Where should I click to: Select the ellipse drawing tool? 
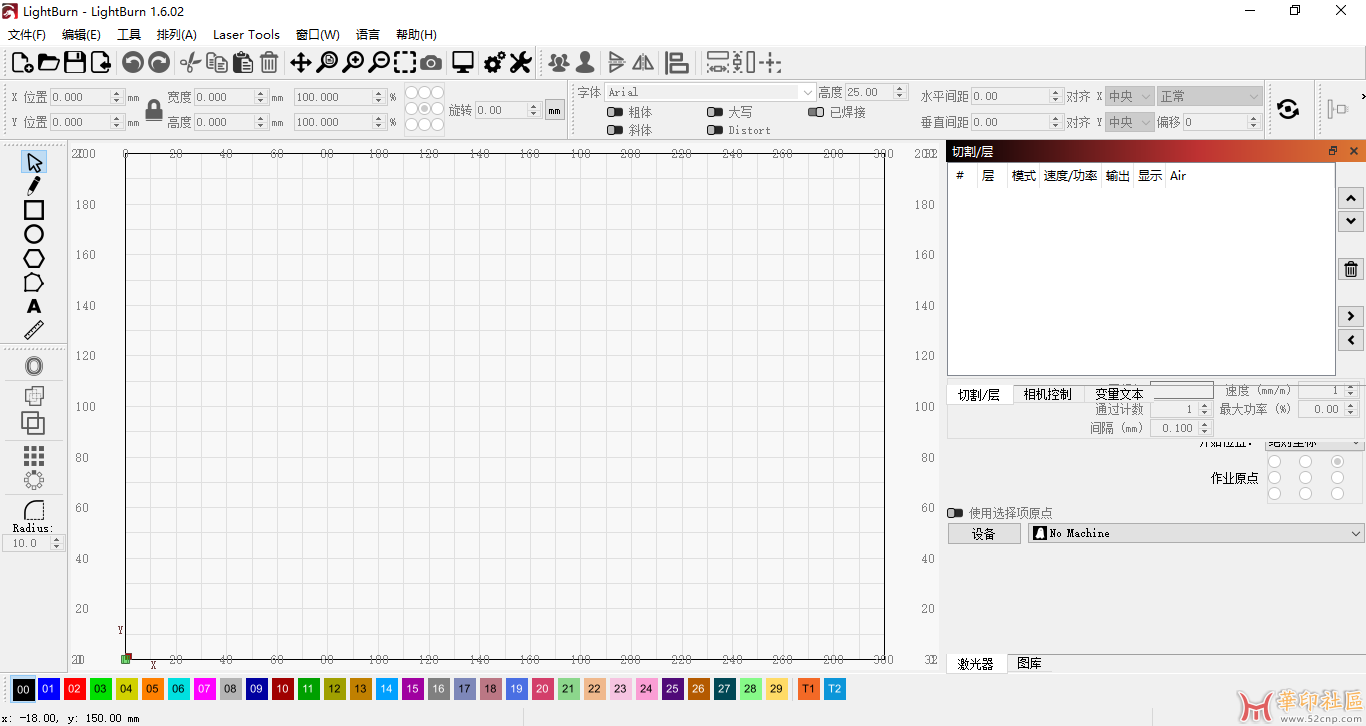(34, 234)
